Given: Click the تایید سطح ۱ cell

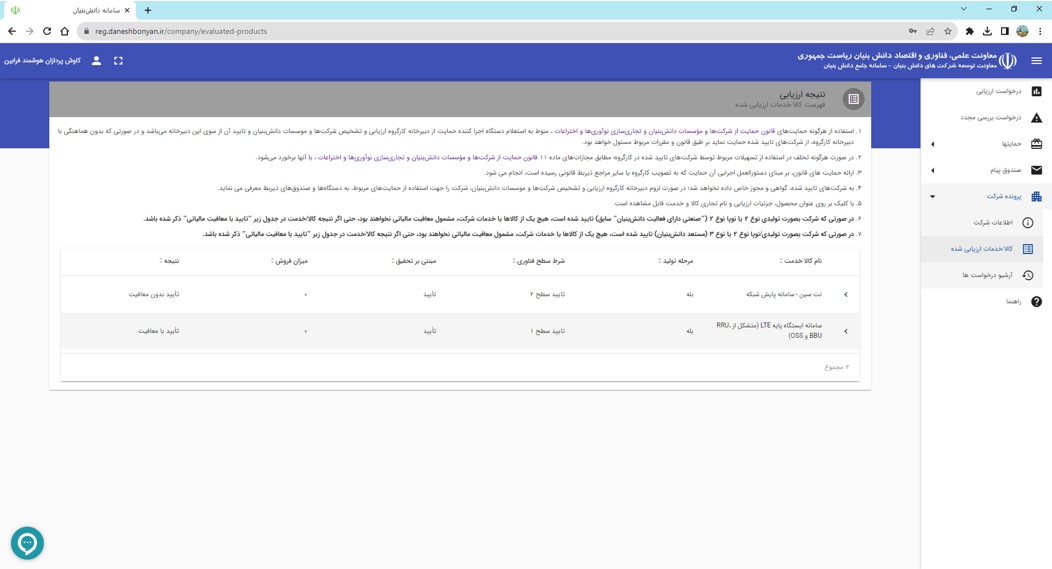Looking at the screenshot, I should pos(547,331).
